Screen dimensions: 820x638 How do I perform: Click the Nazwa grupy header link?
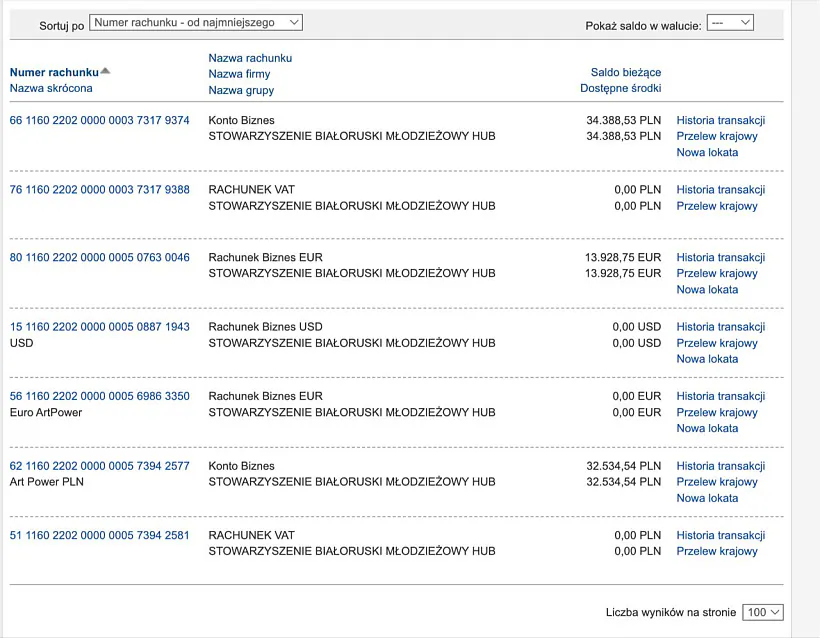(241, 90)
